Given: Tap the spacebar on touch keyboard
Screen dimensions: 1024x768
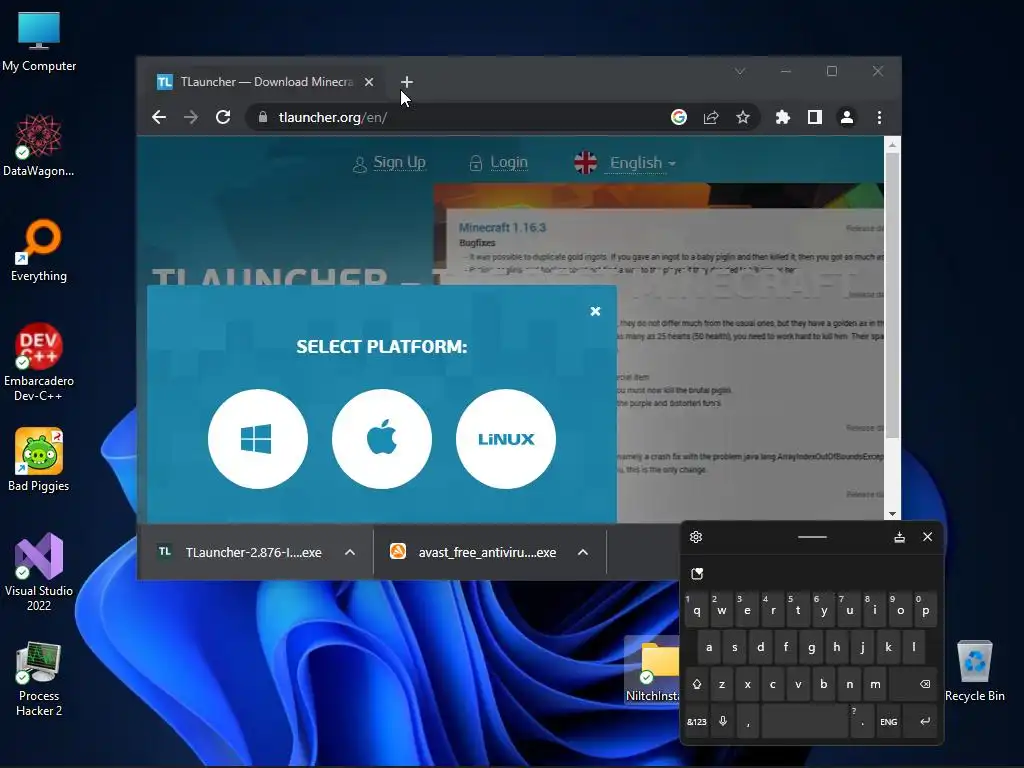Looking at the screenshot, I should [805, 721].
